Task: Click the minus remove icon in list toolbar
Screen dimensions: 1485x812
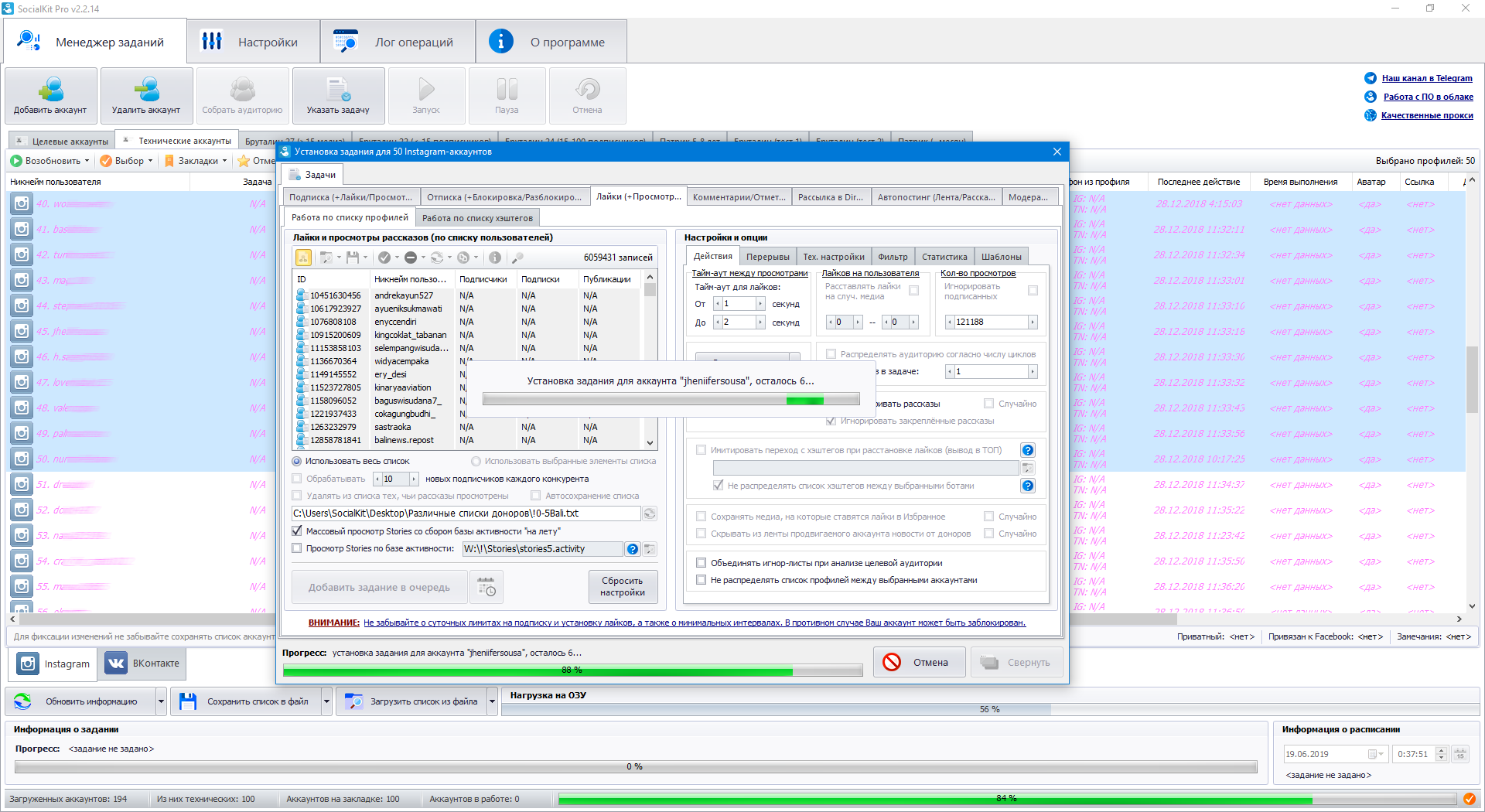Action: [x=411, y=258]
